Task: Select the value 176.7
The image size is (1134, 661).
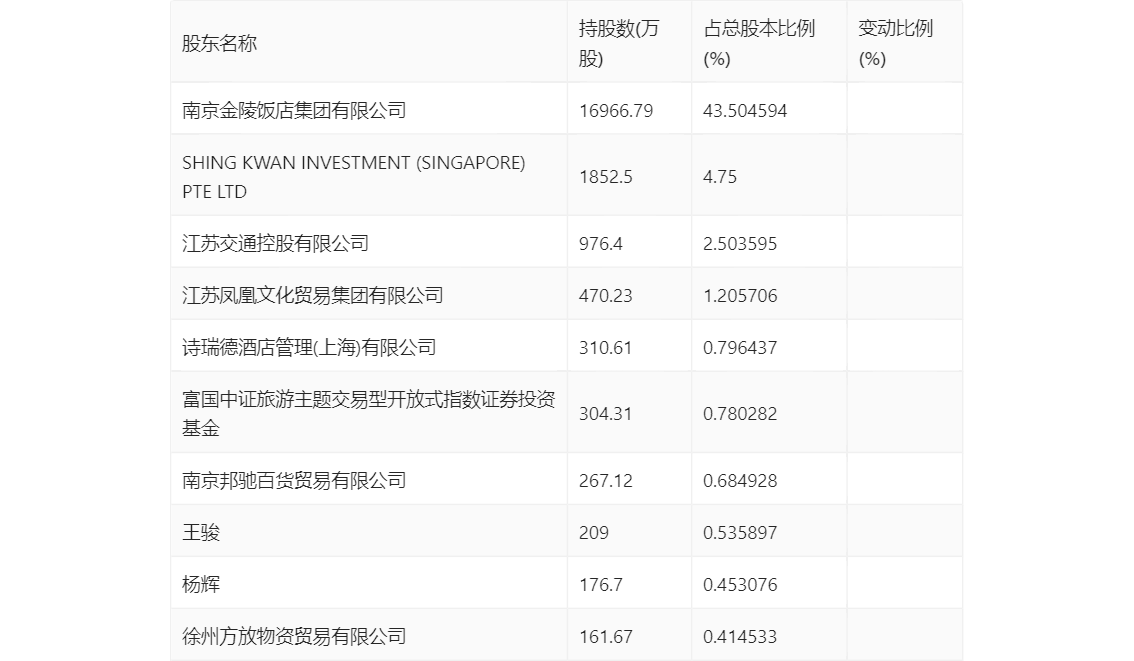Action: coord(600,585)
